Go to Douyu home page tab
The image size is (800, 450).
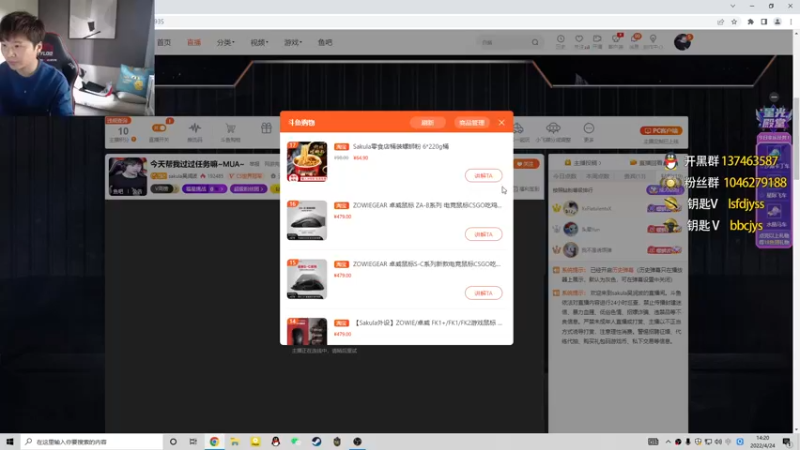[x=164, y=42]
